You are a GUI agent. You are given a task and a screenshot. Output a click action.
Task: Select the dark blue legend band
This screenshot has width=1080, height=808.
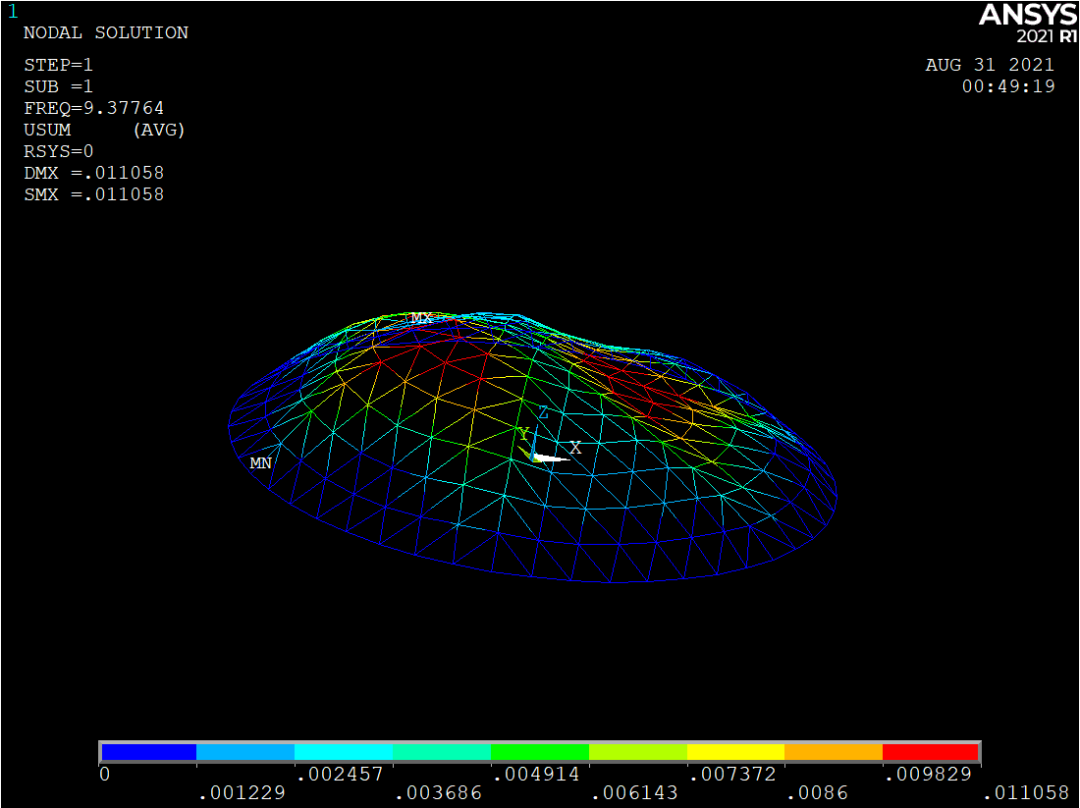[148, 752]
